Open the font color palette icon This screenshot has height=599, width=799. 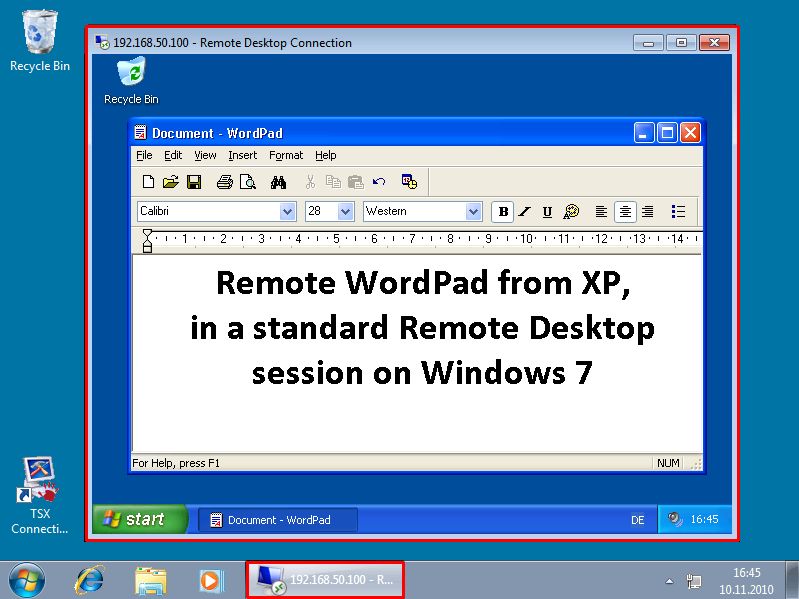571,212
